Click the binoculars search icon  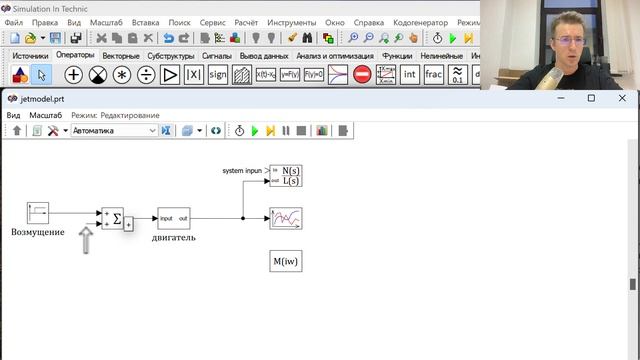coord(307,38)
